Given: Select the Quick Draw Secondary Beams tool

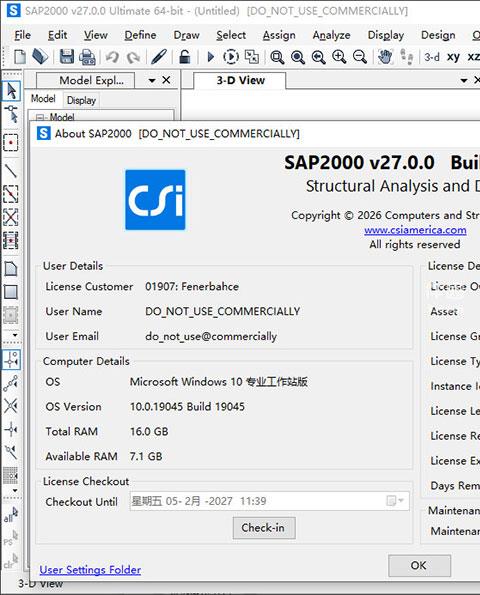Looking at the screenshot, I should click(11, 241).
